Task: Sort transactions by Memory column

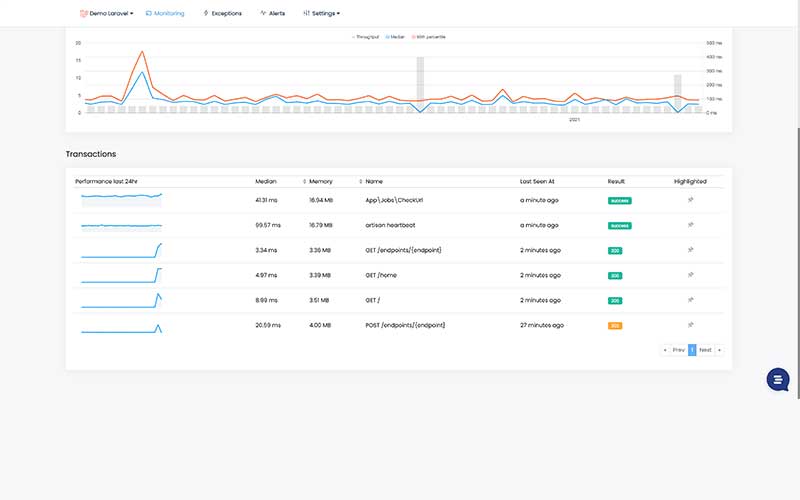Action: pos(320,181)
